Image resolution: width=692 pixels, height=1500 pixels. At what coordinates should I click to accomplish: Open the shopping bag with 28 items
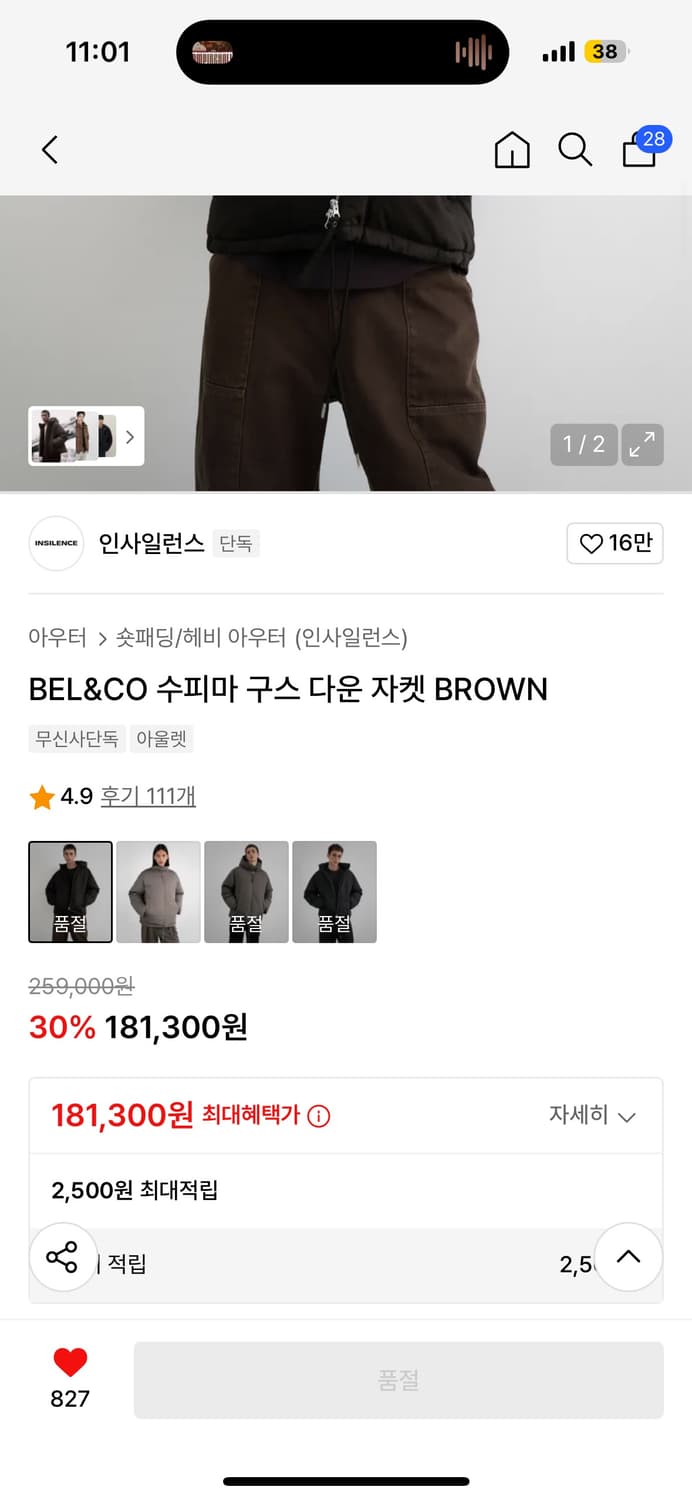(641, 149)
